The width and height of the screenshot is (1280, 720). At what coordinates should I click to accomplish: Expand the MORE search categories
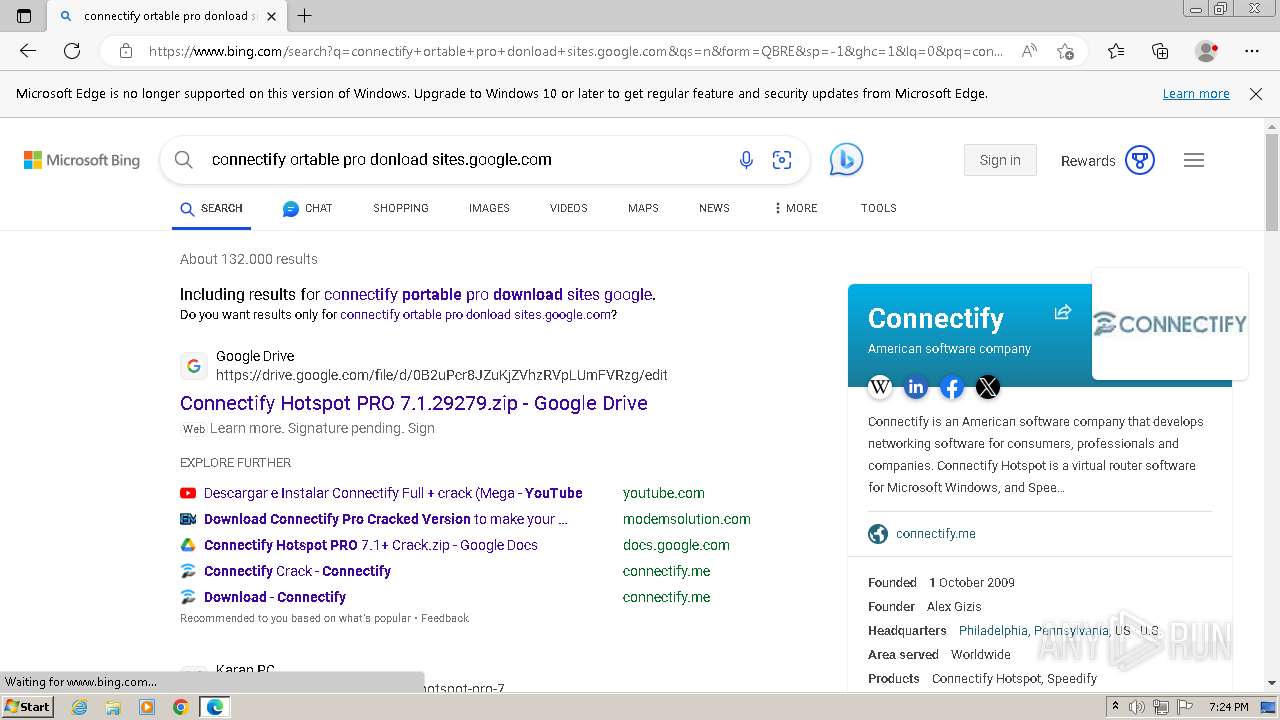pos(795,208)
